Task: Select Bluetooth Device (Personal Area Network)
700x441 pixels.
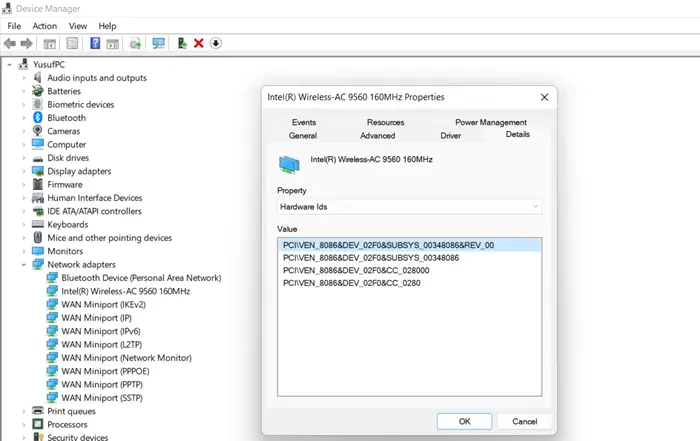Action: 141,278
